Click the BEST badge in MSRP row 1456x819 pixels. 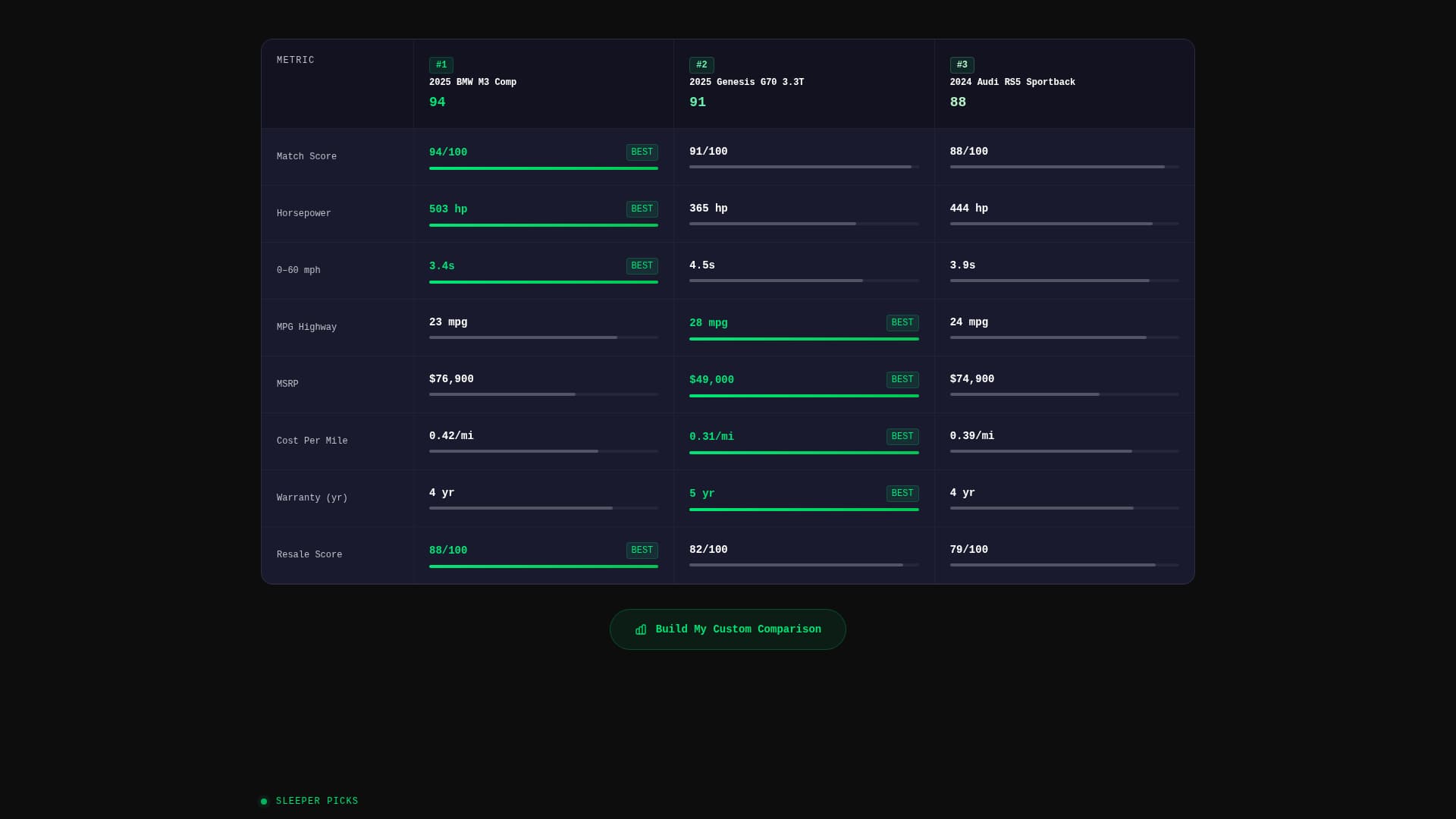(902, 380)
